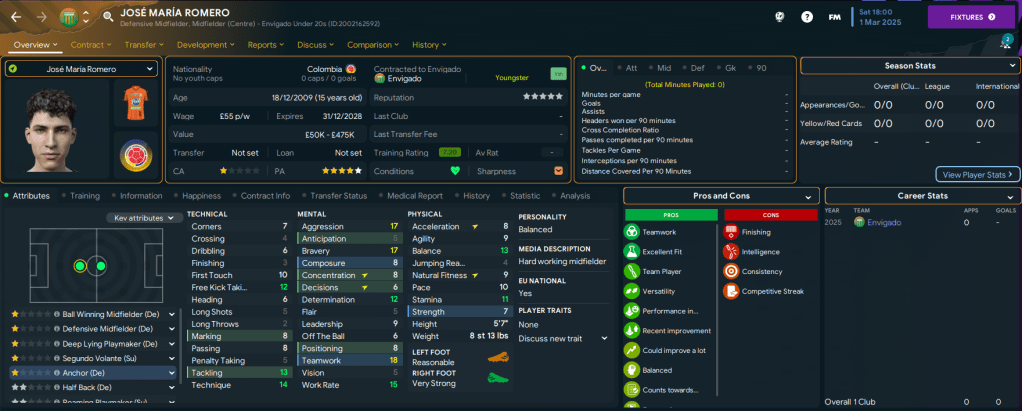Expand the Discuss new trait dropdown
The image size is (1022, 411).
pyautogui.click(x=563, y=338)
